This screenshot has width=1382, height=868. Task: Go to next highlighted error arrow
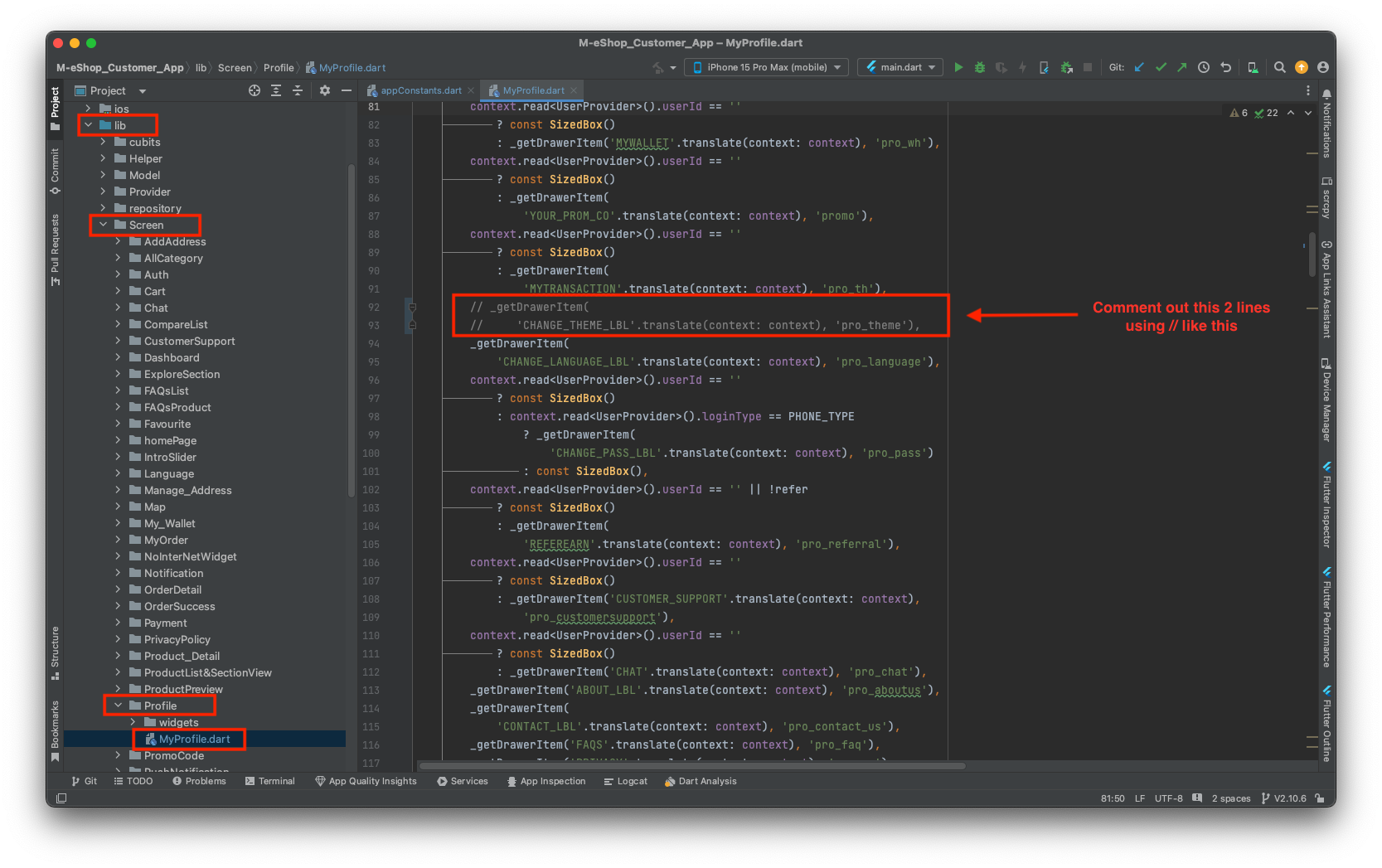point(1308,113)
